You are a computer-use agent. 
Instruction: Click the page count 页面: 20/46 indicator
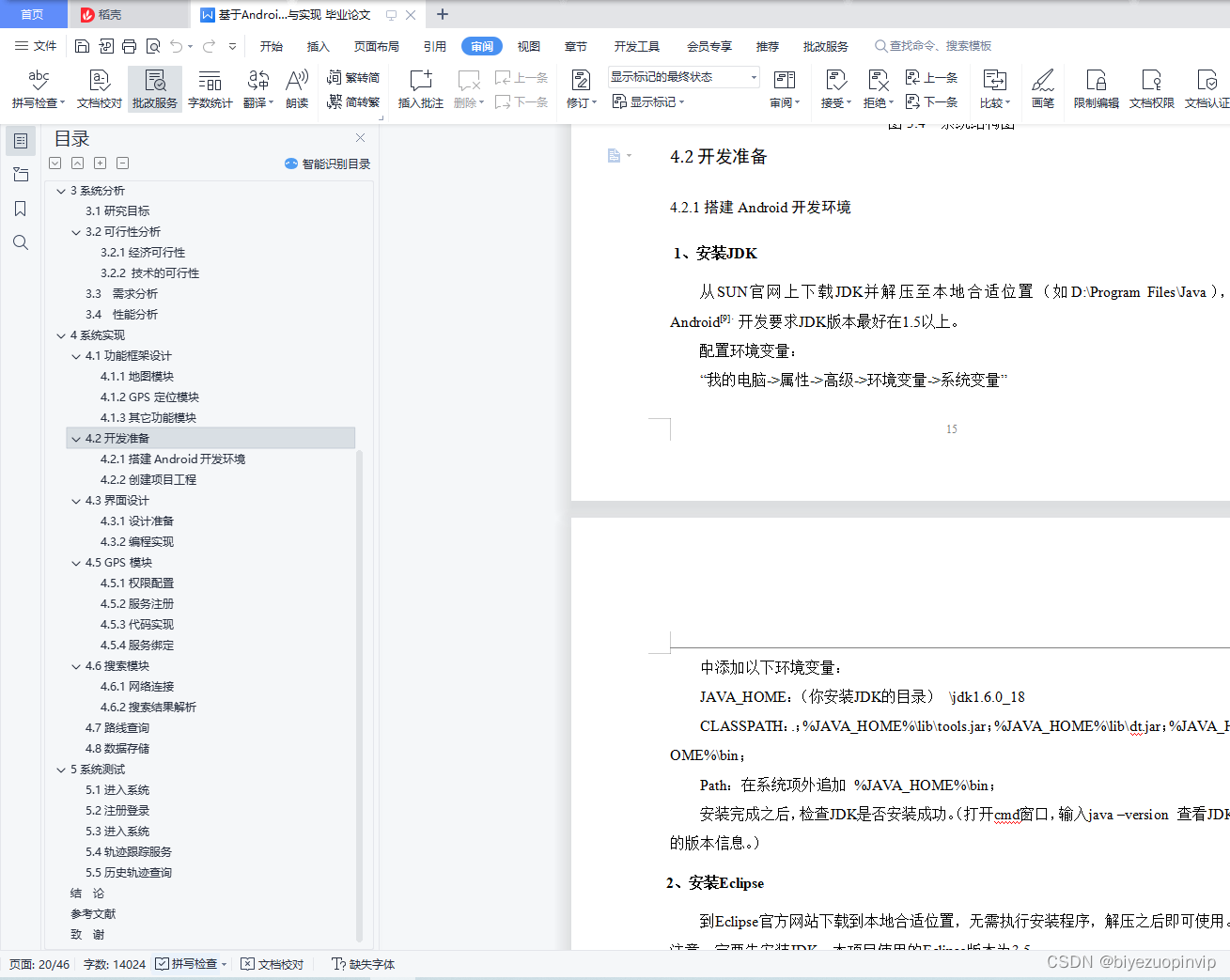[x=39, y=964]
